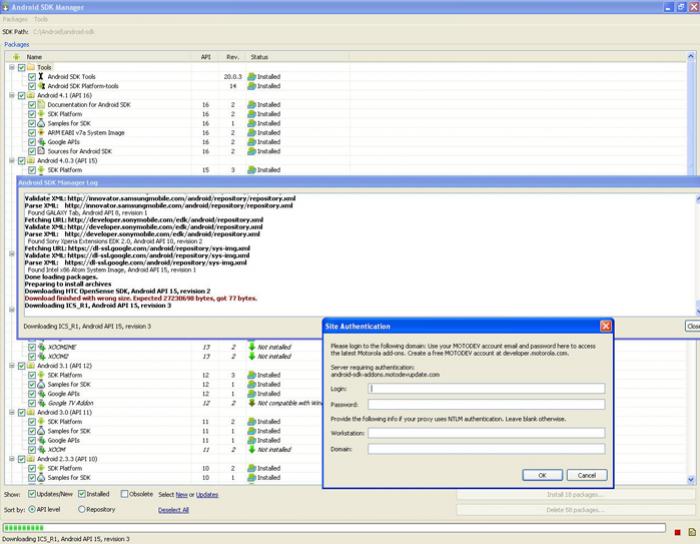Click Cancel in Site Authentication dialog
The height and width of the screenshot is (544, 700).
[587, 475]
